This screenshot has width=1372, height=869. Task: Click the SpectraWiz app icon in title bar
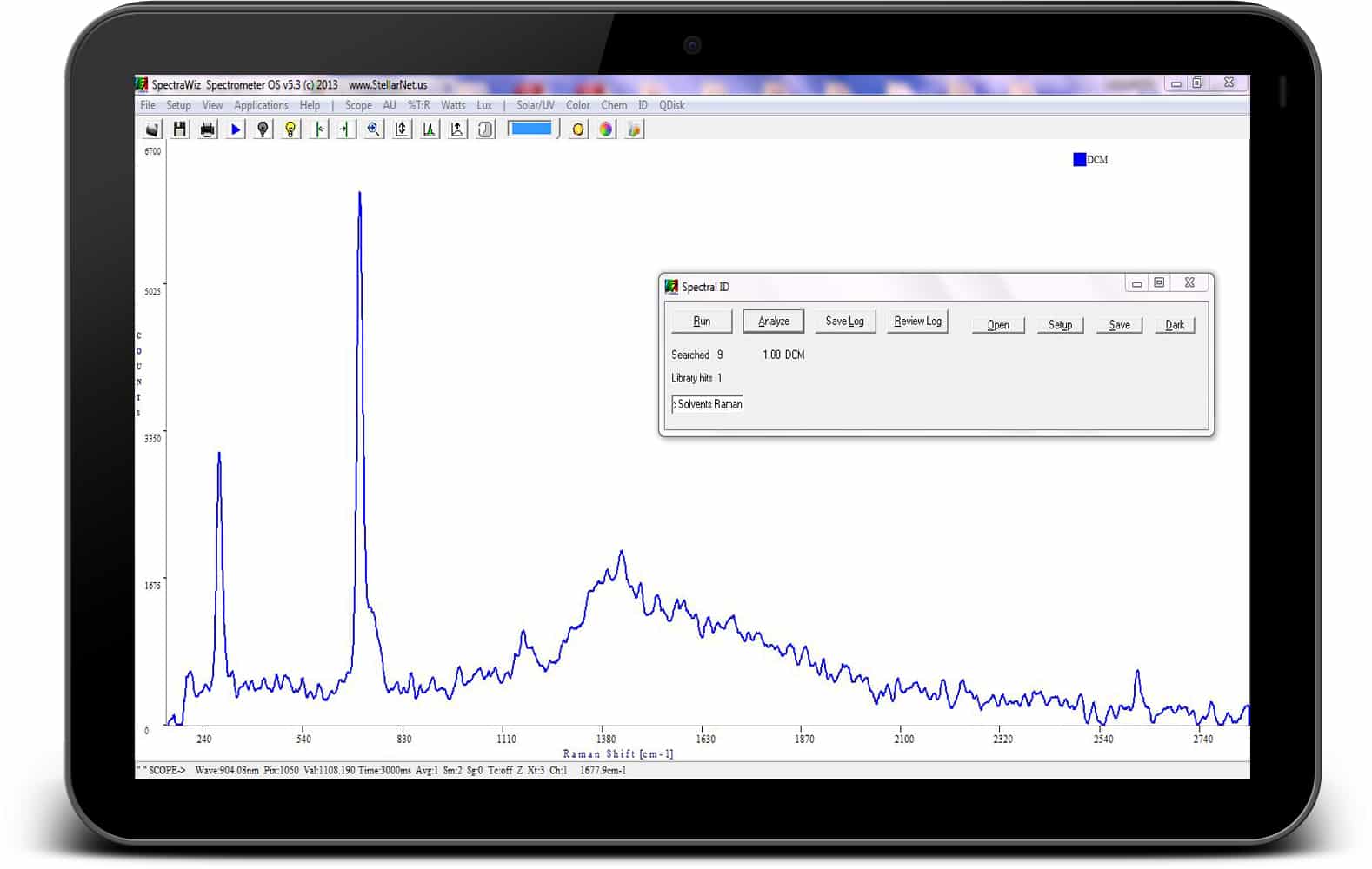(142, 84)
